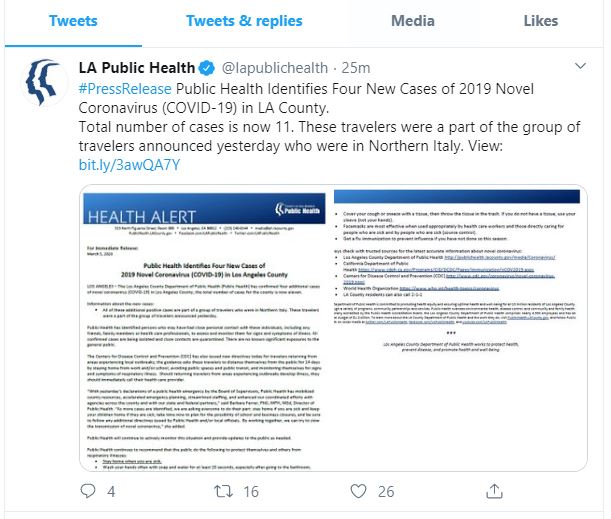The image size is (611, 519).
Task: Click the 25m tweet timestamp
Action: tap(356, 68)
